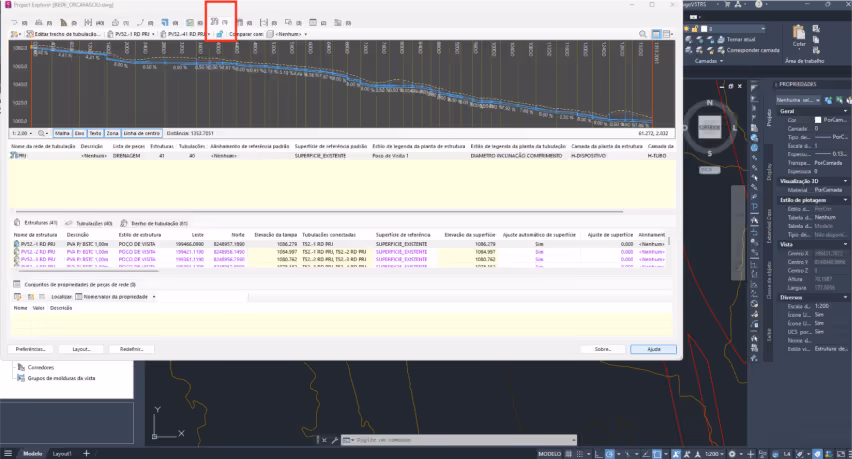Select structure row PVS2.-3 RD PRJ
The height and width of the screenshot is (459, 852).
[340, 260]
